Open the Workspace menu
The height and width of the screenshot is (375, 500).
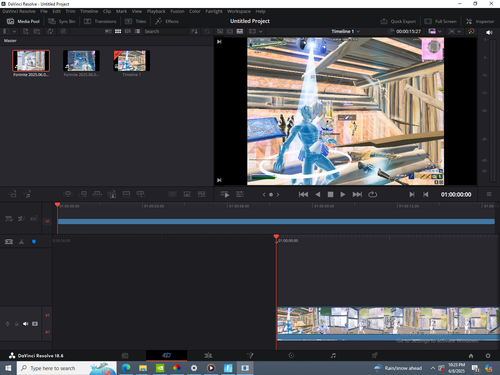click(239, 11)
